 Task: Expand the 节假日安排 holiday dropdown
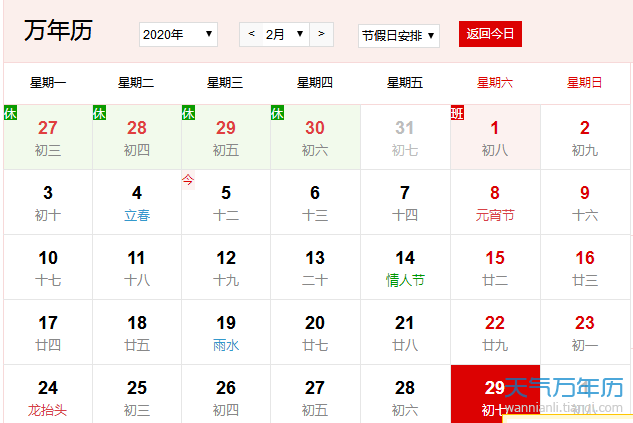(x=398, y=36)
